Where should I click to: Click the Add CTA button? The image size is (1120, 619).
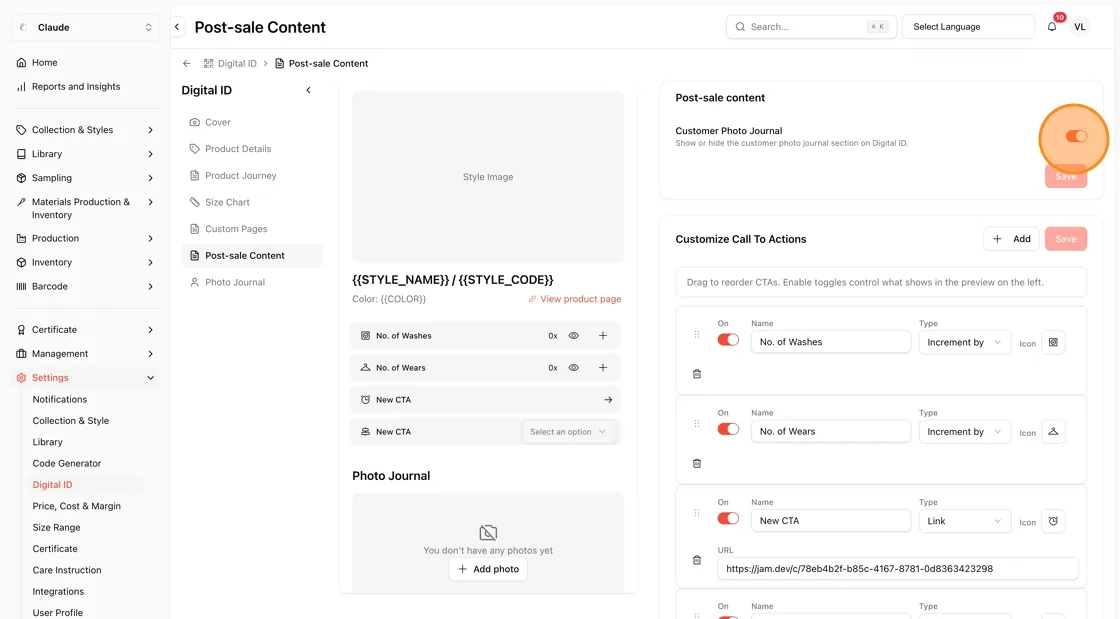click(1011, 239)
